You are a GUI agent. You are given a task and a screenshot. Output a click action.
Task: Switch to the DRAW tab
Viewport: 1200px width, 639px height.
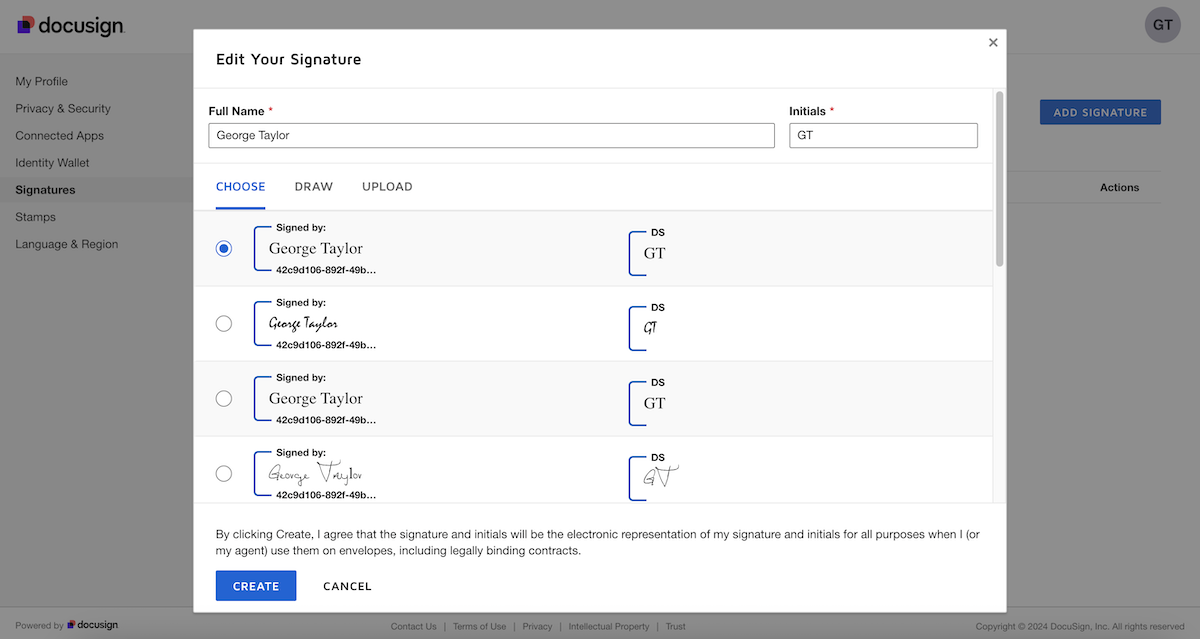pyautogui.click(x=313, y=186)
